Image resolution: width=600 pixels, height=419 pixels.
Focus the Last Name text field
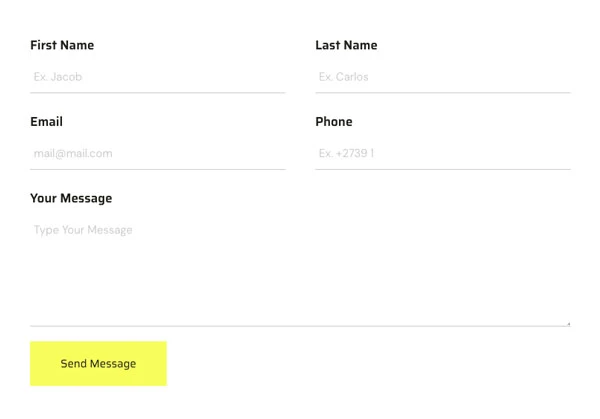click(443, 77)
